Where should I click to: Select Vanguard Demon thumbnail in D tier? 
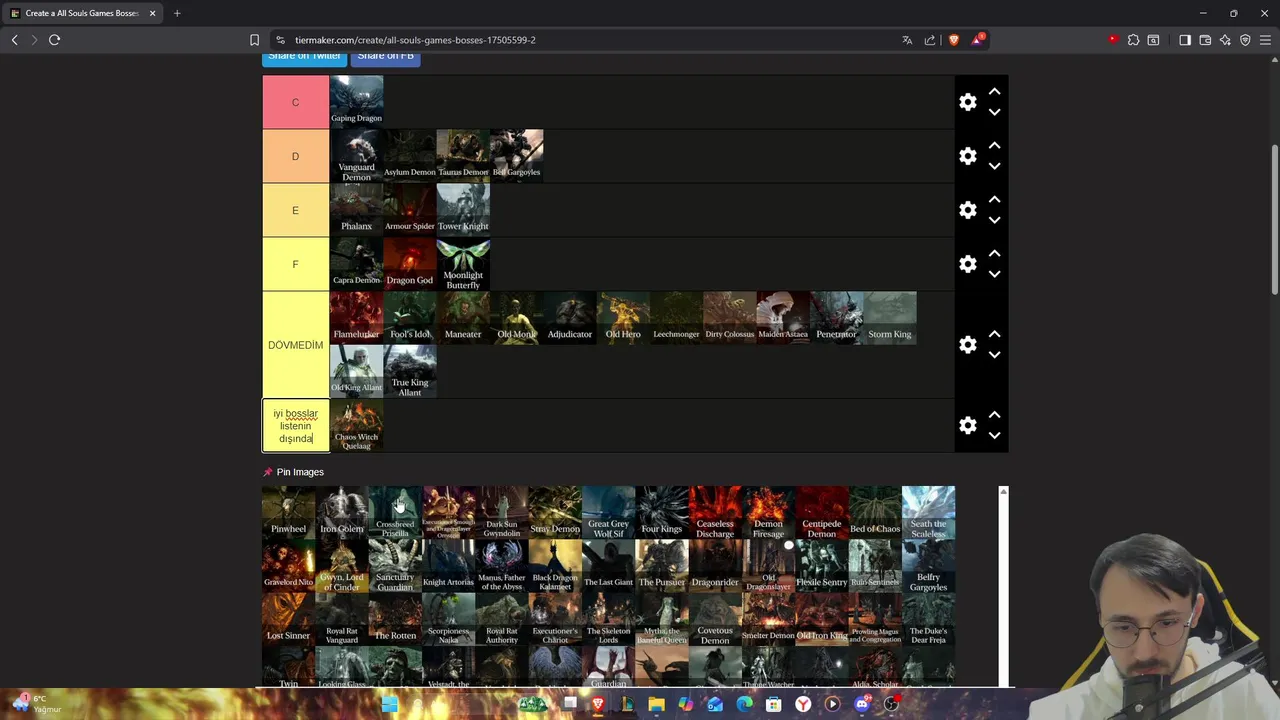point(356,156)
